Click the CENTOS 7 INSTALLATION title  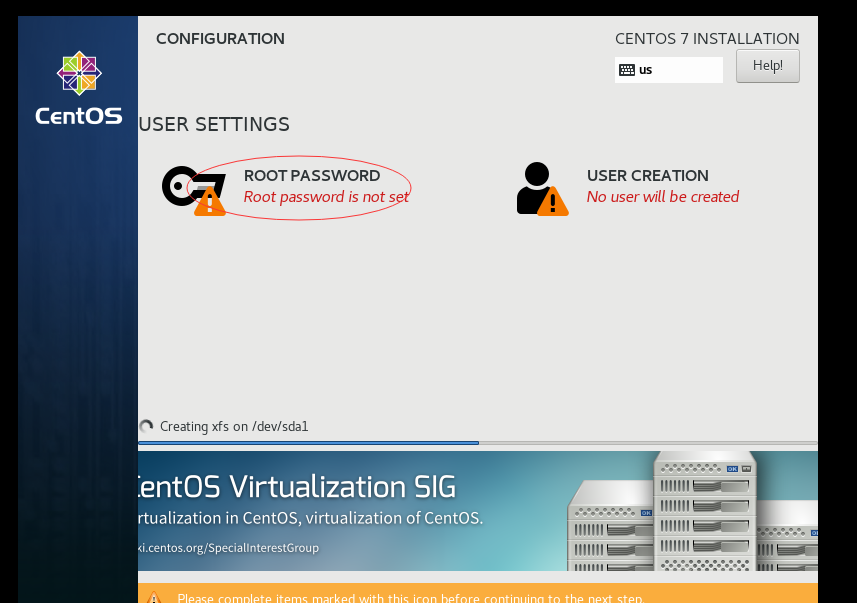click(707, 39)
